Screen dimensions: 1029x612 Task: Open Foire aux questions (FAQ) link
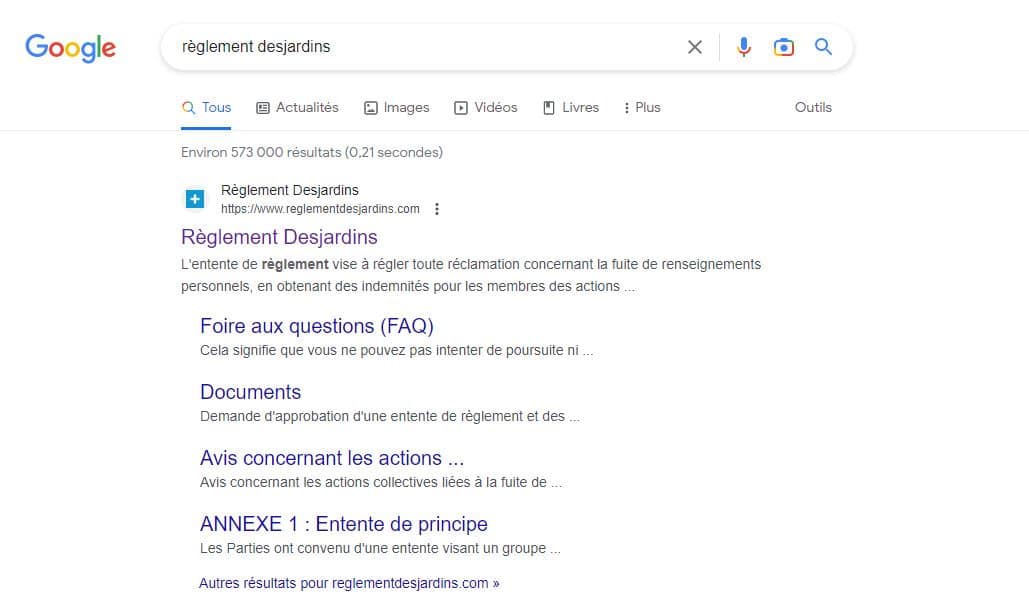click(316, 326)
